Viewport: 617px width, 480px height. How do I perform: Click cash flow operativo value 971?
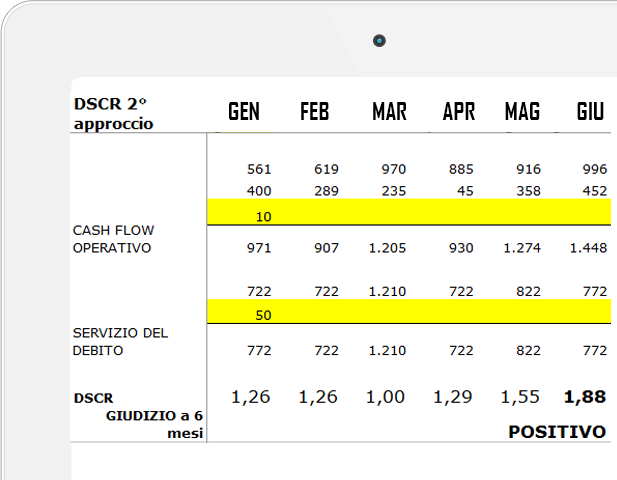click(x=259, y=248)
